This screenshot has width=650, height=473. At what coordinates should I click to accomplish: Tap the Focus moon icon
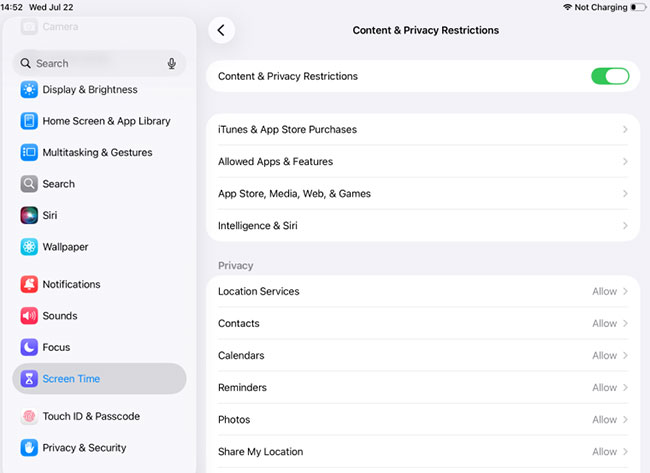pyautogui.click(x=29, y=347)
